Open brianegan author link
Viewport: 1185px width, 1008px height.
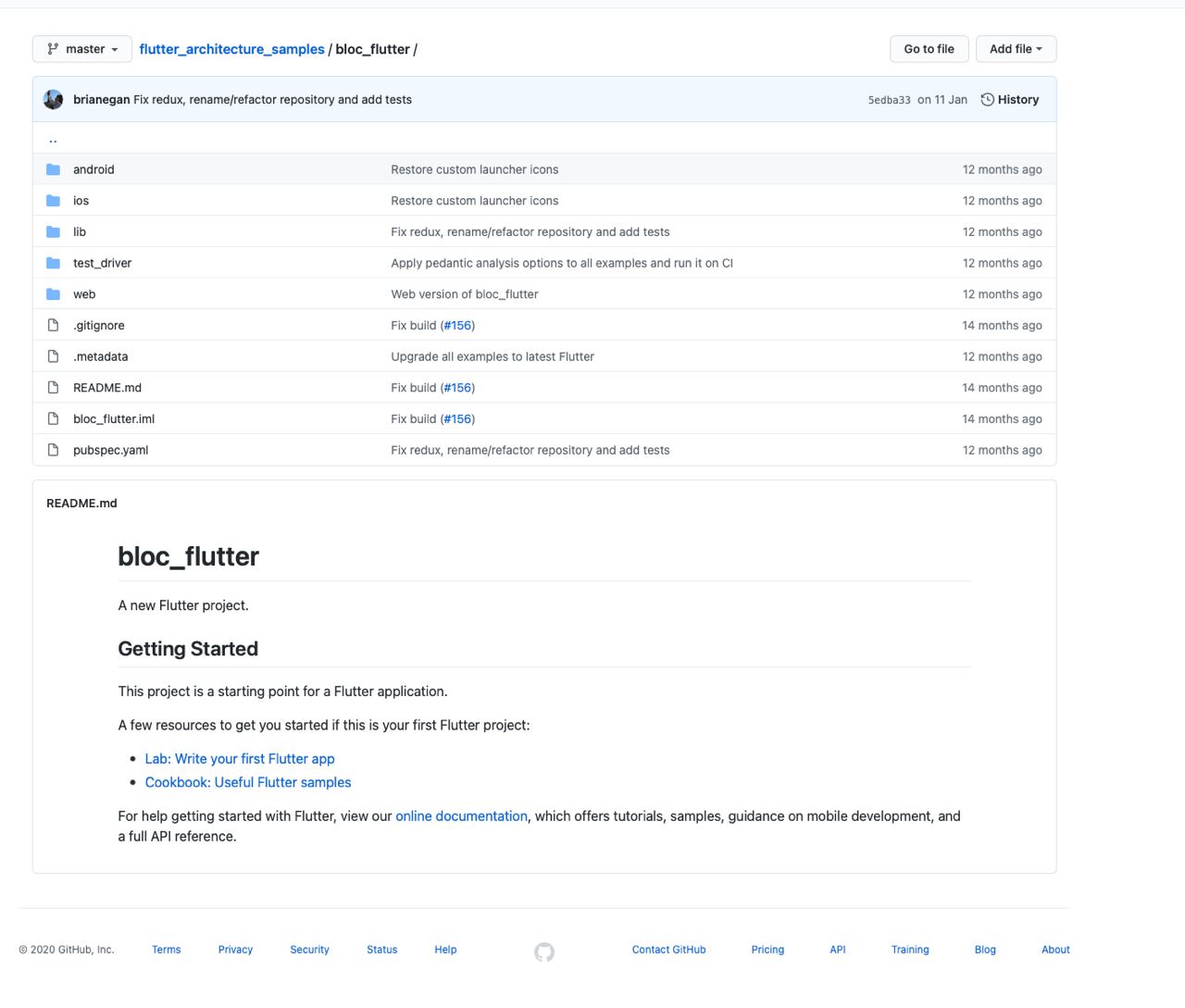(102, 100)
